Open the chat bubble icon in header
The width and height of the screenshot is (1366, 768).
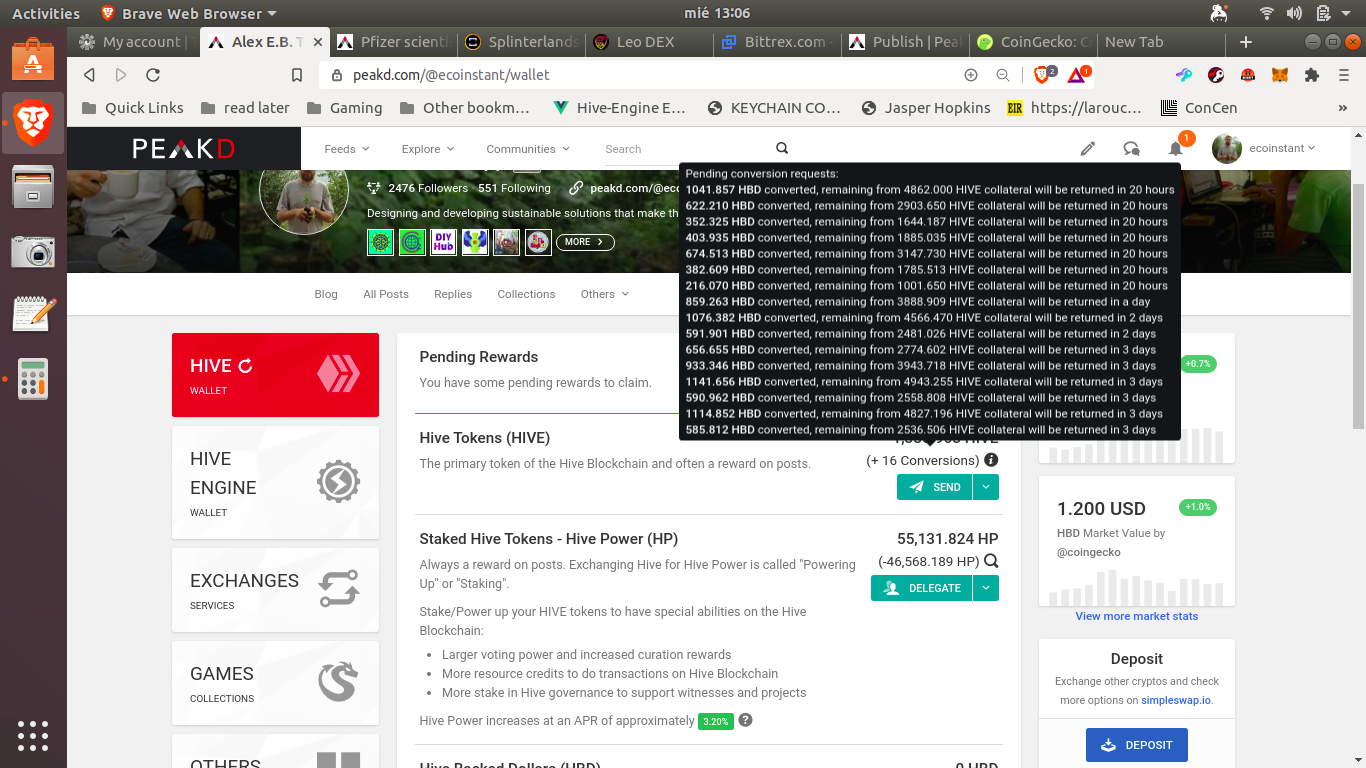pyautogui.click(x=1131, y=148)
